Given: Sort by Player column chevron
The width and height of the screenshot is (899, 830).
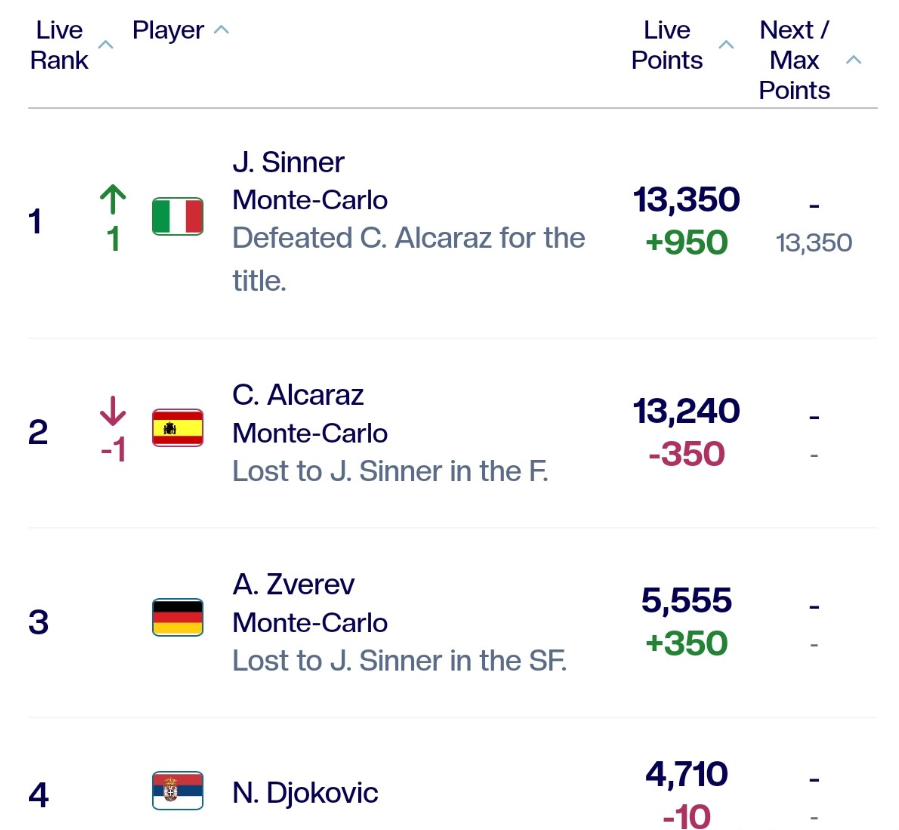Looking at the screenshot, I should click(221, 30).
